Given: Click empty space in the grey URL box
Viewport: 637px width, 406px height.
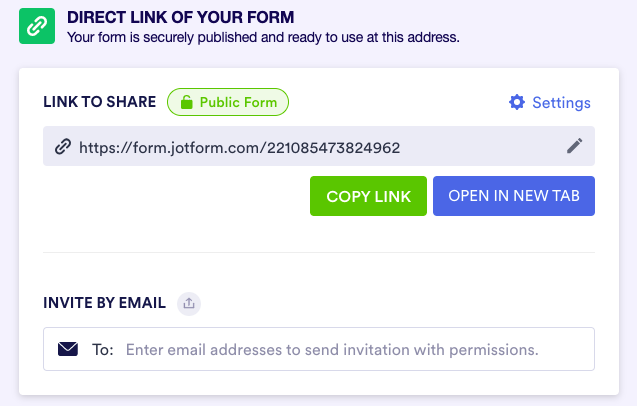Looking at the screenshot, I should pos(480,147).
